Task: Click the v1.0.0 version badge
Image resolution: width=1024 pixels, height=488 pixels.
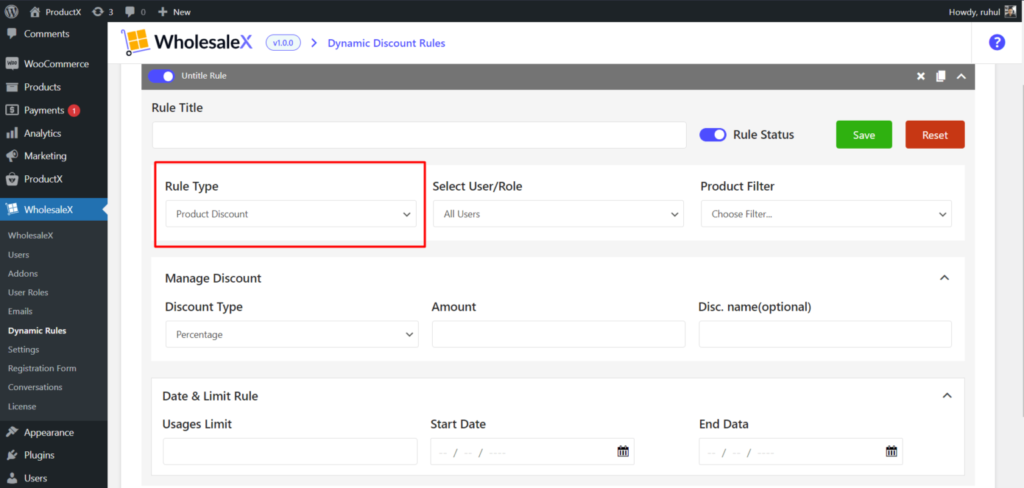Action: [283, 43]
